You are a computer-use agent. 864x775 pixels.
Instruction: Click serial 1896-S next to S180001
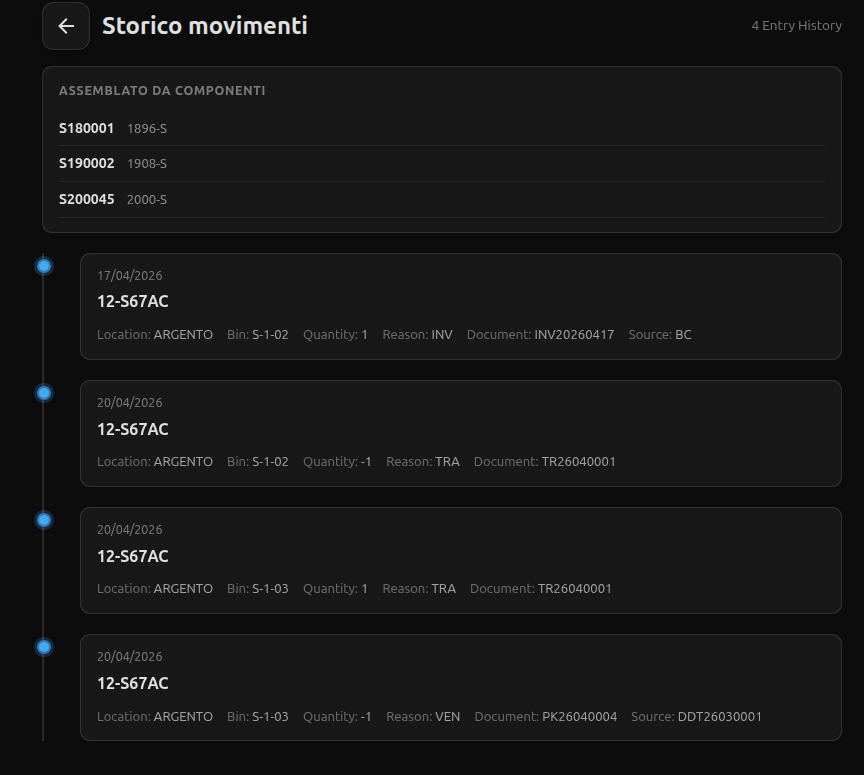coord(147,128)
